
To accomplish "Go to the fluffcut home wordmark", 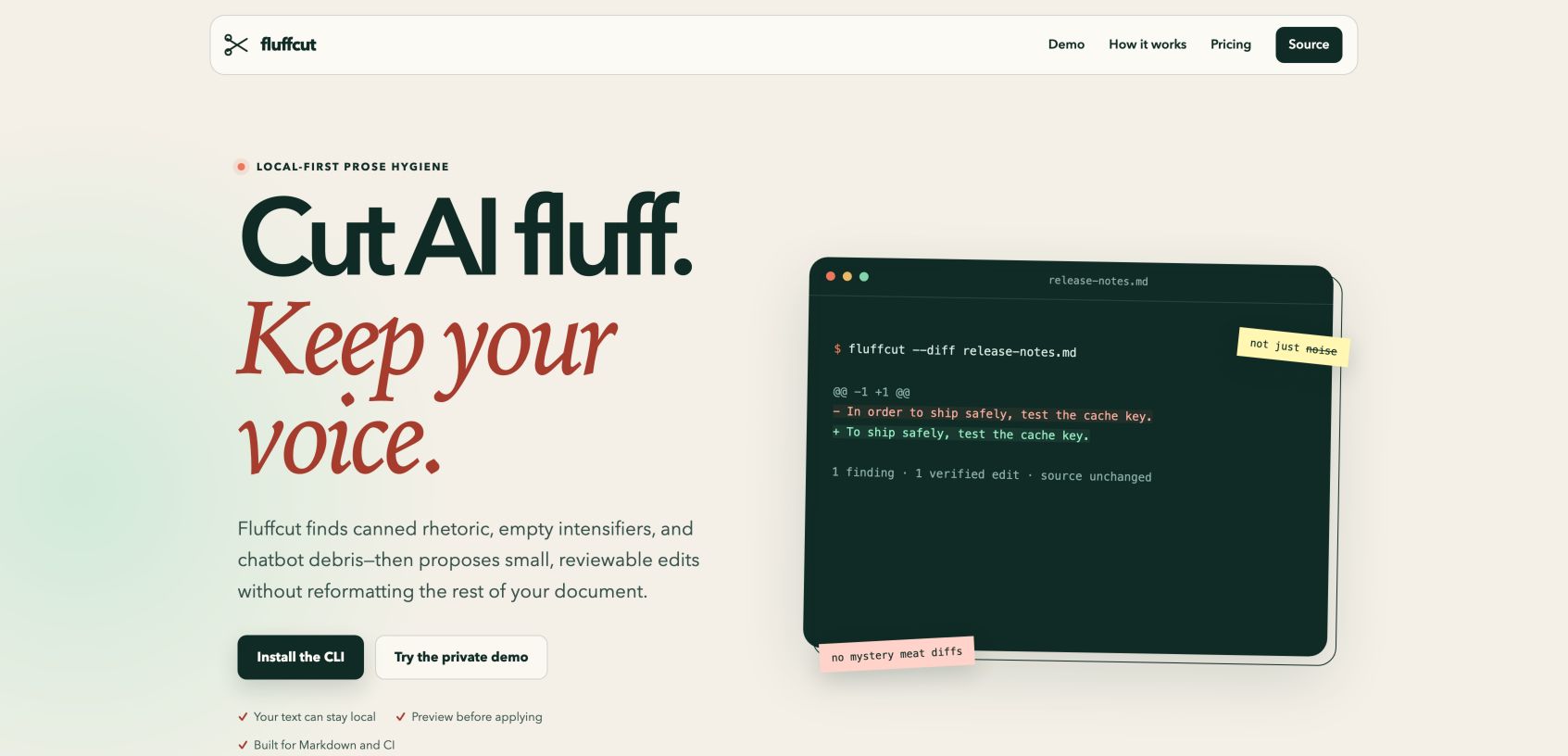I will [x=288, y=44].
